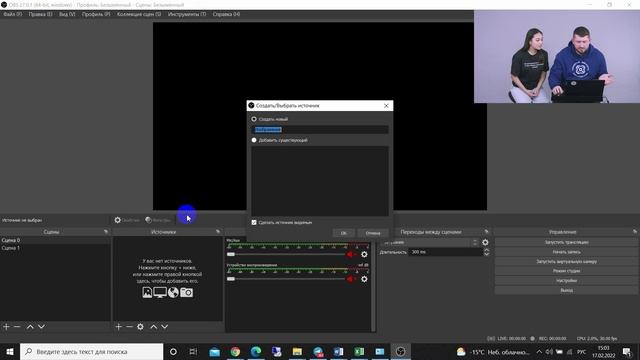Show hidden tray icons chevron
The image size is (640, 360).
pos(539,351)
